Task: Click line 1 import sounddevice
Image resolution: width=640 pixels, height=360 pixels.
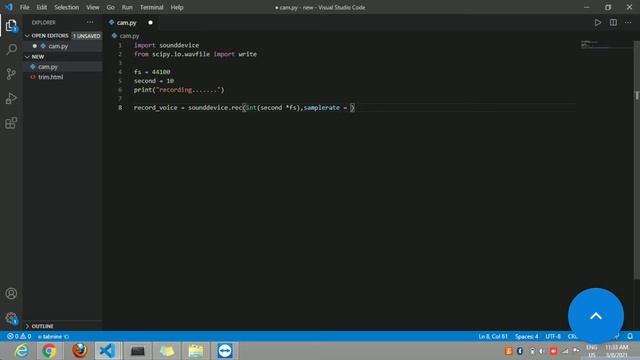Action: (167, 45)
